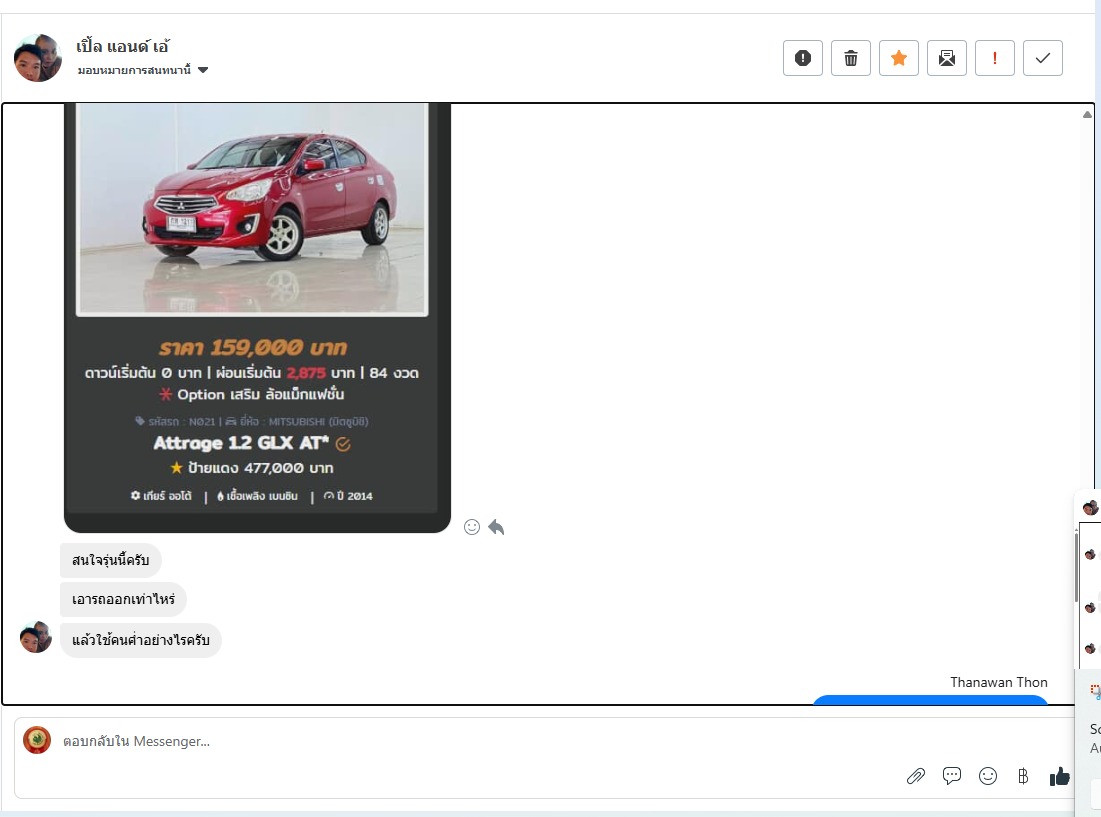This screenshot has width=1101, height=817.
Task: Reply to car image message arrow
Action: coord(496,527)
